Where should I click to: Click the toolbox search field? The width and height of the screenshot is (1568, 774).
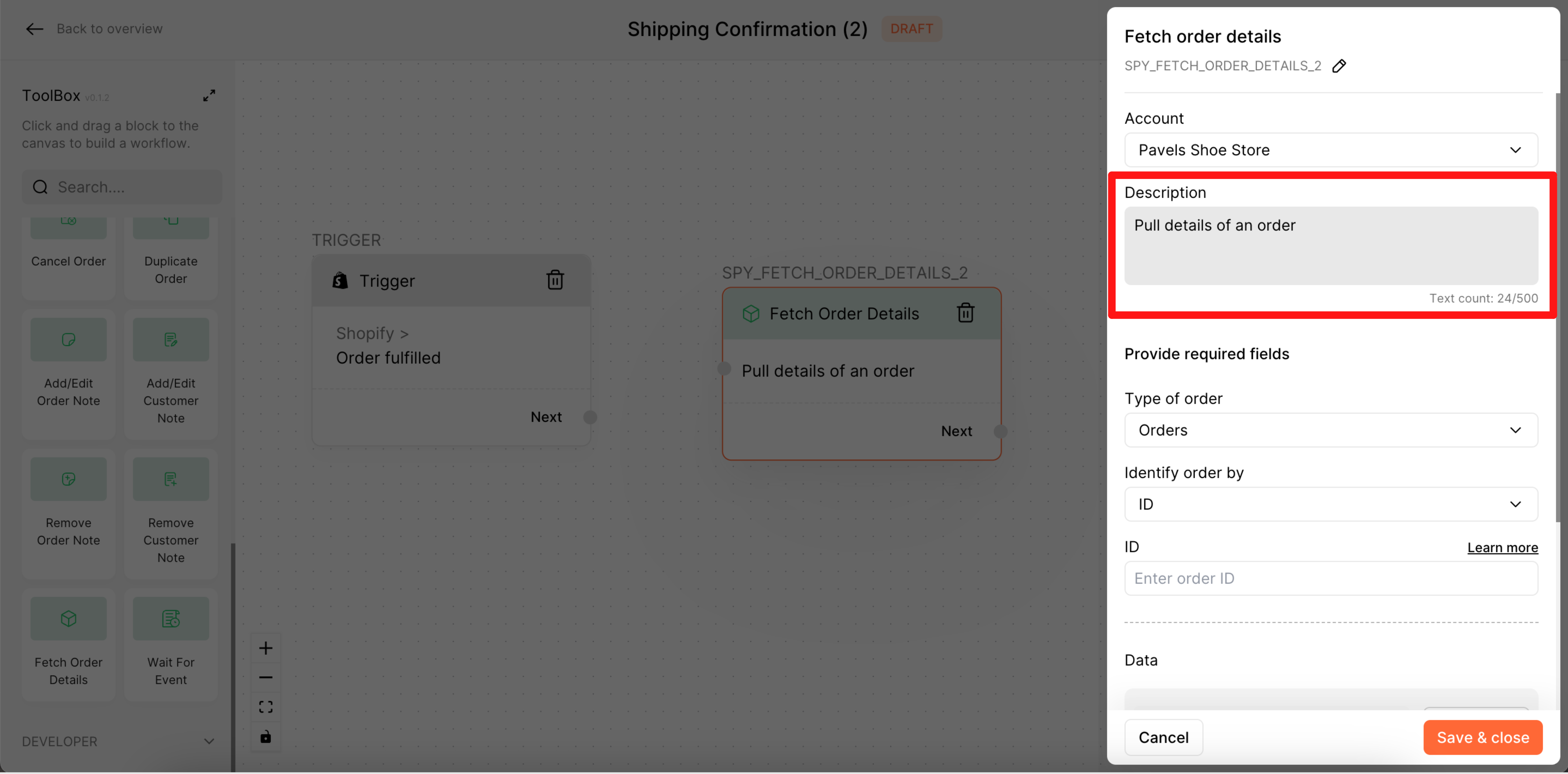pyautogui.click(x=122, y=187)
